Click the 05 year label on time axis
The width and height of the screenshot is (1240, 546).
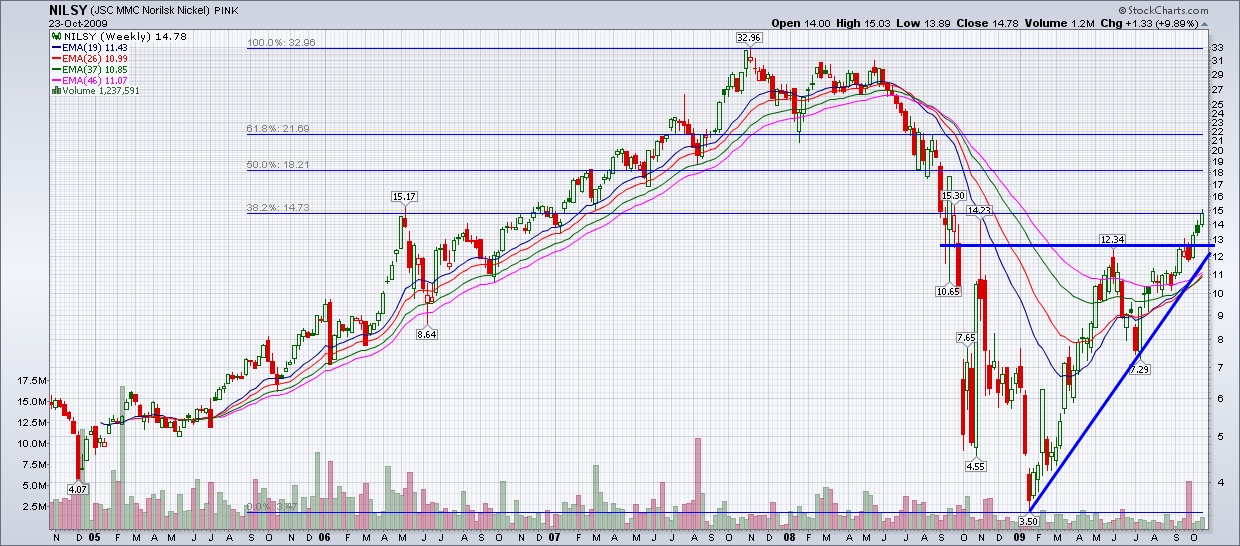tap(93, 537)
